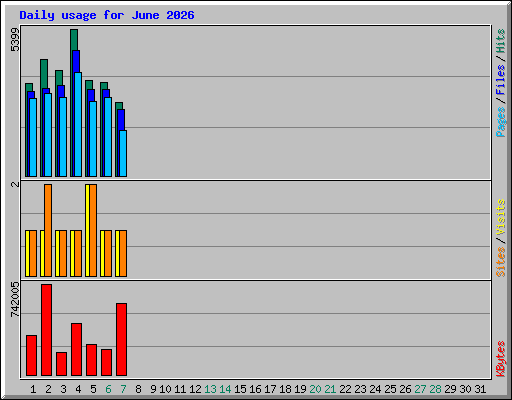Click the day 1 axis label
The image size is (512, 400).
pos(33,389)
